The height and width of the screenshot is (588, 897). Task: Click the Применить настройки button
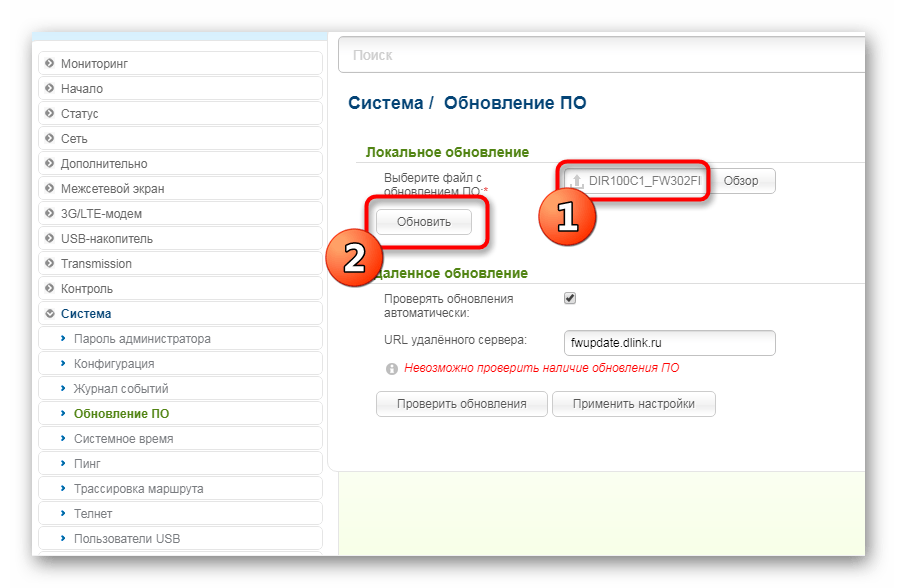pos(634,404)
